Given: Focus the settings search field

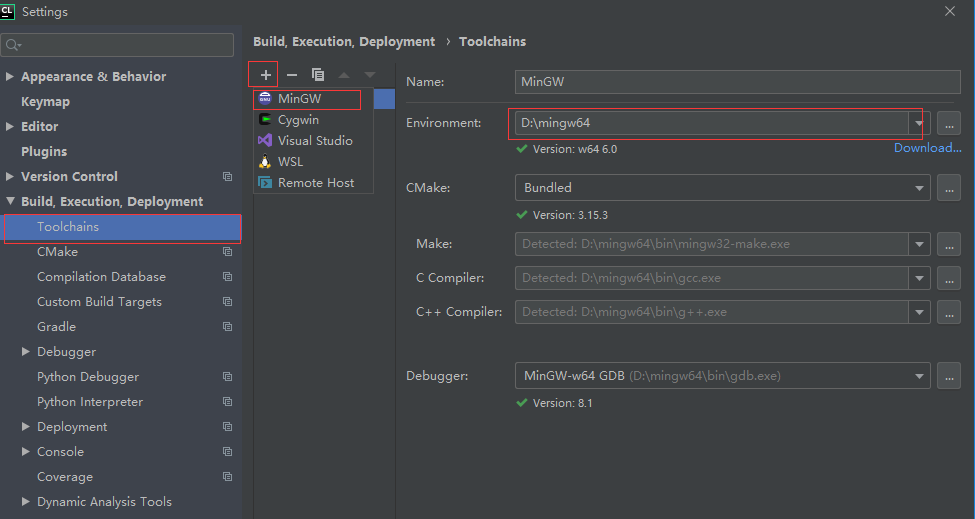Looking at the screenshot, I should point(118,45).
